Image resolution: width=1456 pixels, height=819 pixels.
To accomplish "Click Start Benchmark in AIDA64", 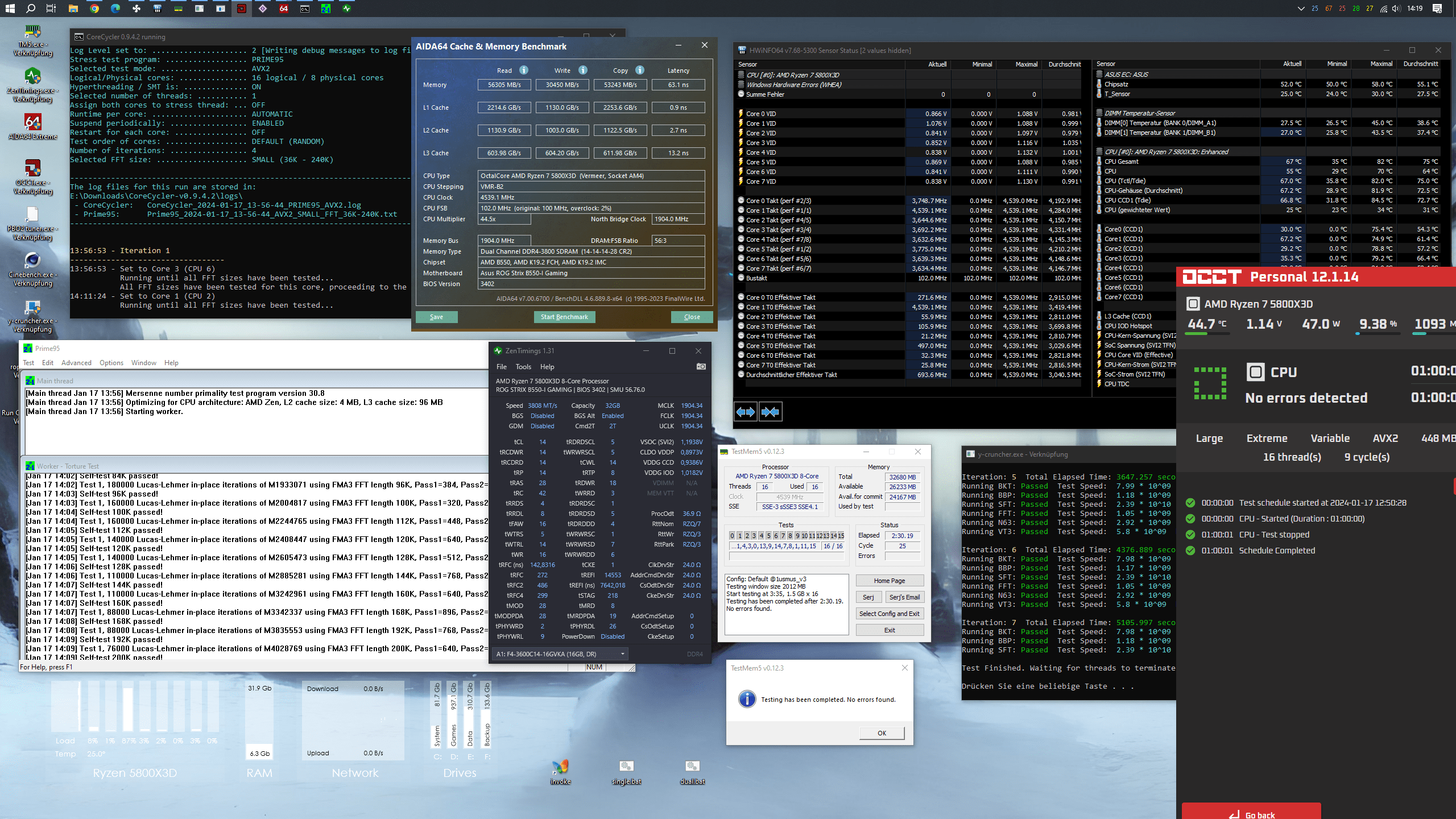I will 564,317.
